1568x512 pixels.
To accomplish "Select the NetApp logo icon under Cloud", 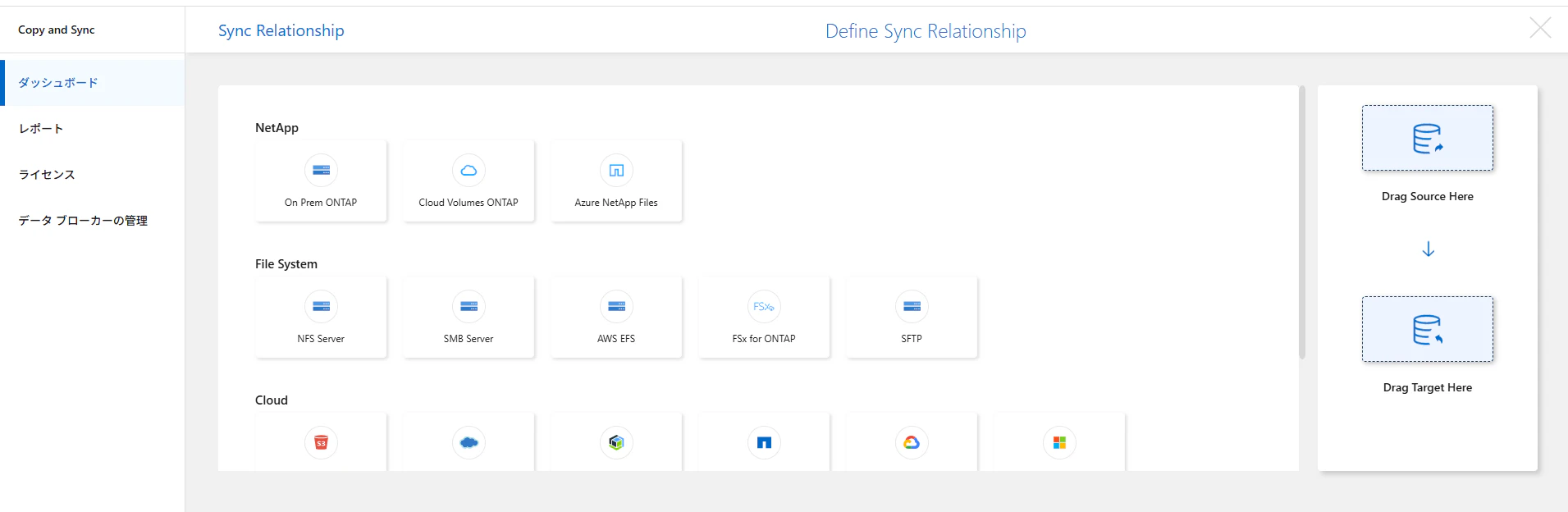I will tap(764, 443).
